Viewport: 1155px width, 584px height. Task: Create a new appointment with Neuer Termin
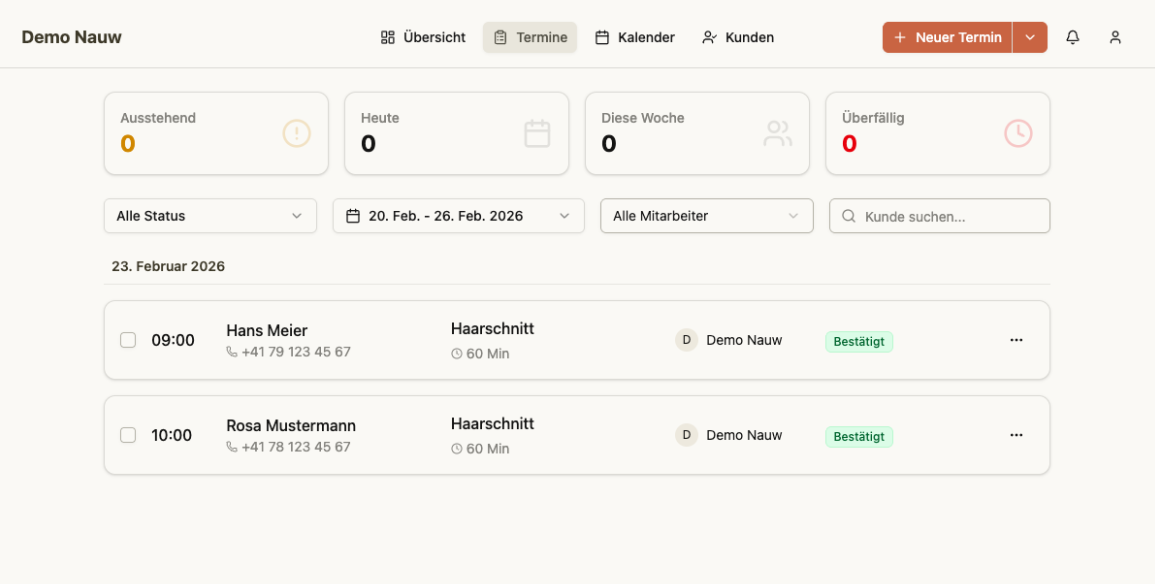point(947,38)
